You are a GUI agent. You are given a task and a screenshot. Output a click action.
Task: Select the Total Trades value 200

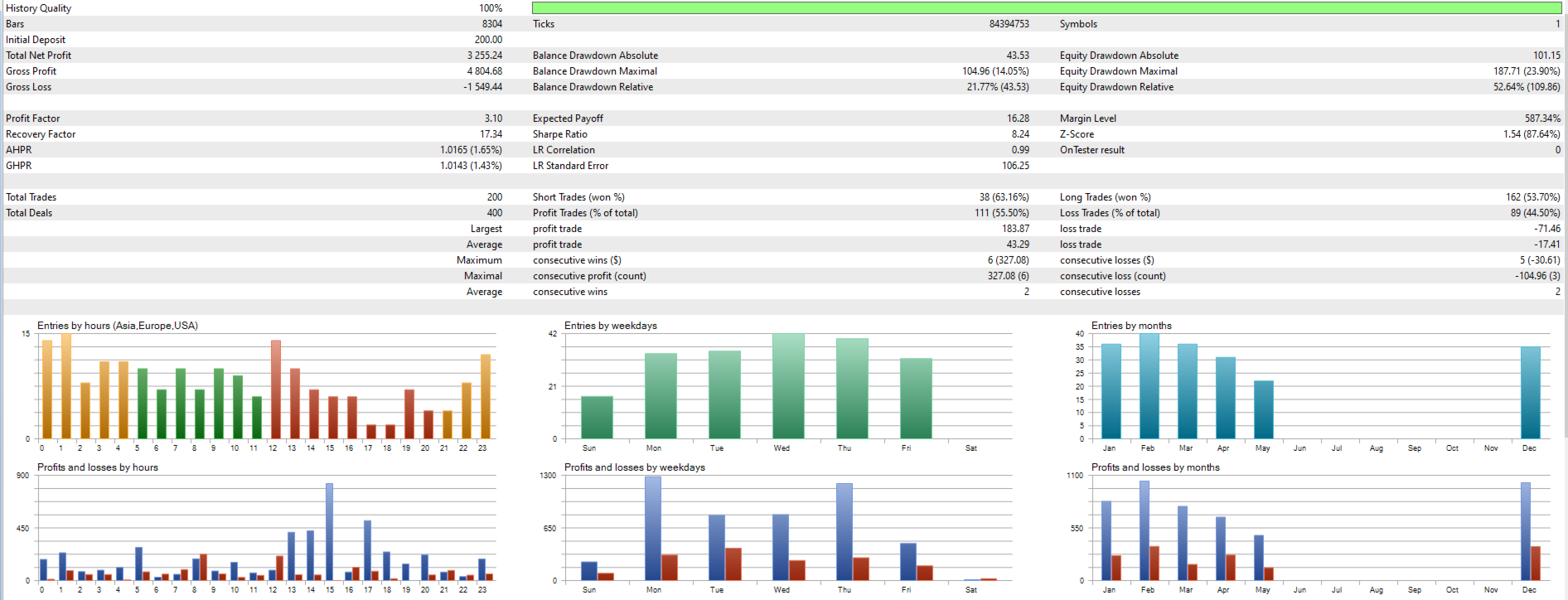[x=495, y=197]
